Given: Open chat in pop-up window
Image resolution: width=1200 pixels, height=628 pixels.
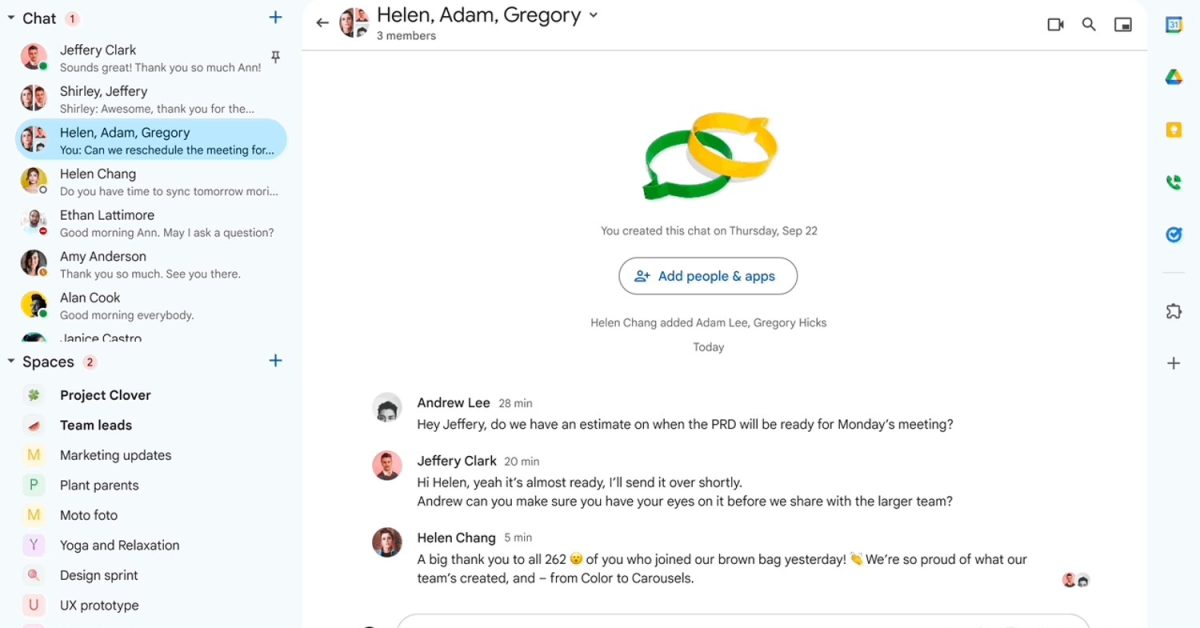Looking at the screenshot, I should click(1123, 24).
